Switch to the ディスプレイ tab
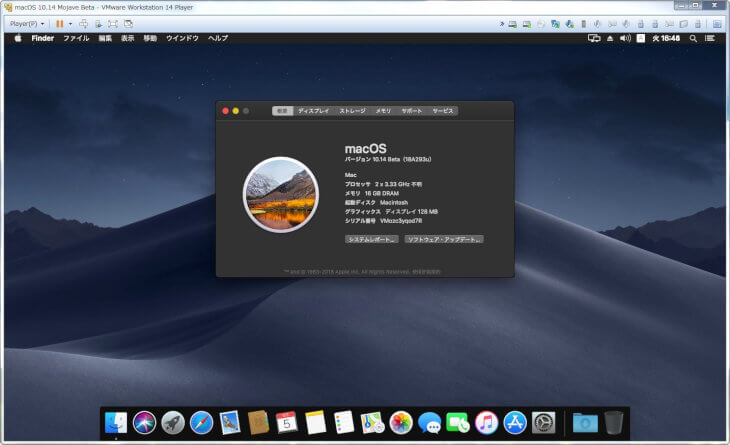This screenshot has height=445, width=730. click(313, 111)
